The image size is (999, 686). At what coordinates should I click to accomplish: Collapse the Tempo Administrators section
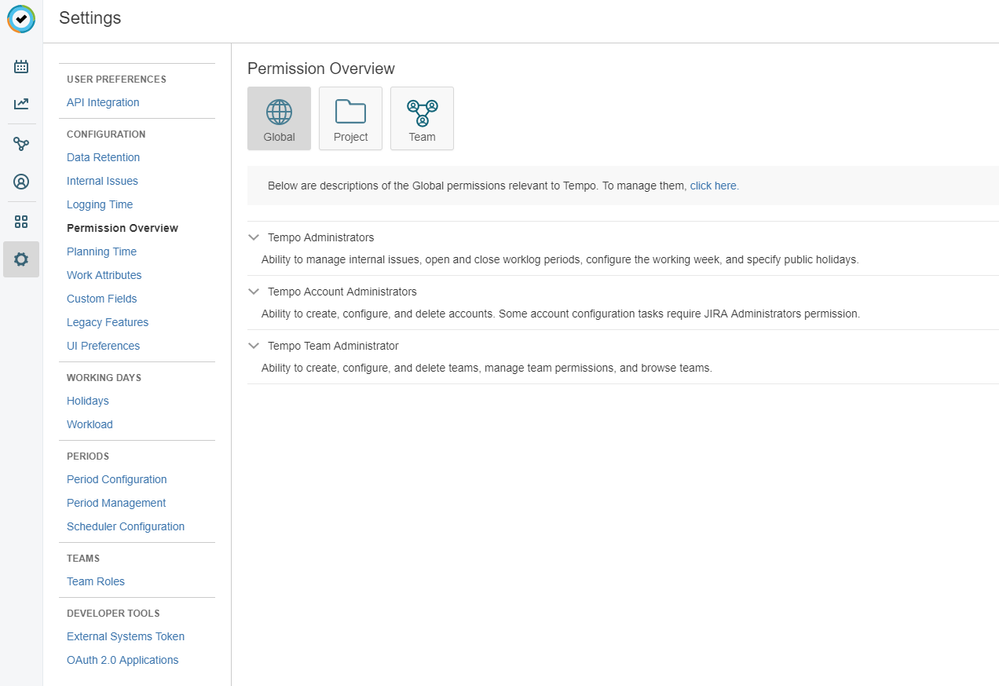[x=254, y=238]
